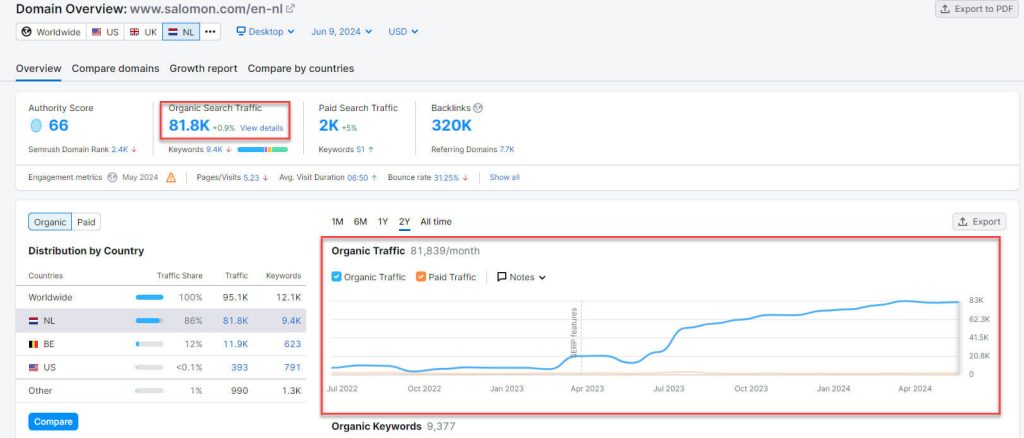The height and width of the screenshot is (438, 1024).
Task: Set chart range to 6M
Action: (360, 222)
